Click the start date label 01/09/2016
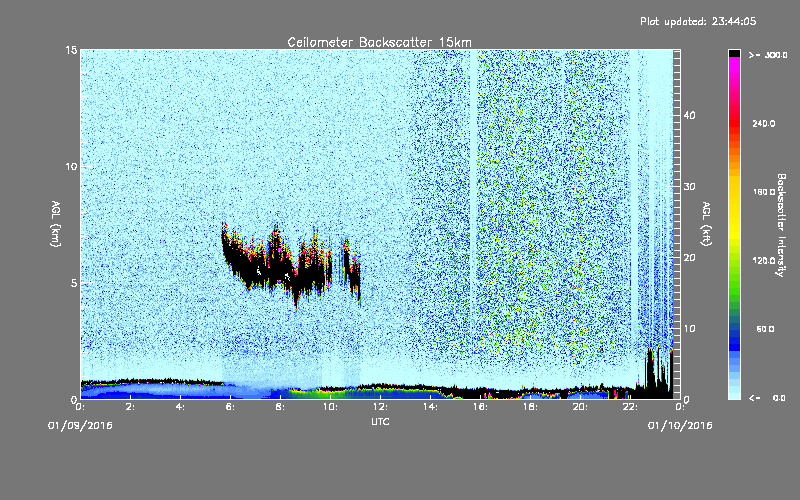Image resolution: width=800 pixels, height=500 pixels. (x=80, y=426)
